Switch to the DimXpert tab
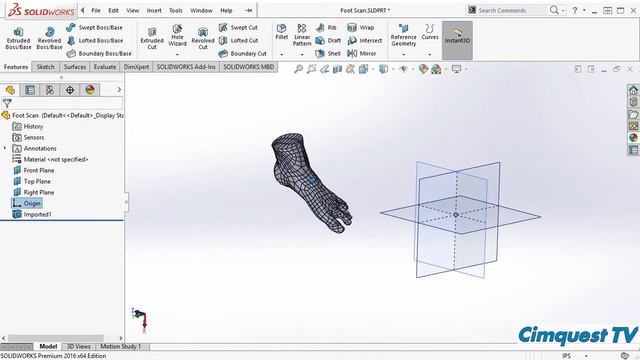 coord(136,67)
